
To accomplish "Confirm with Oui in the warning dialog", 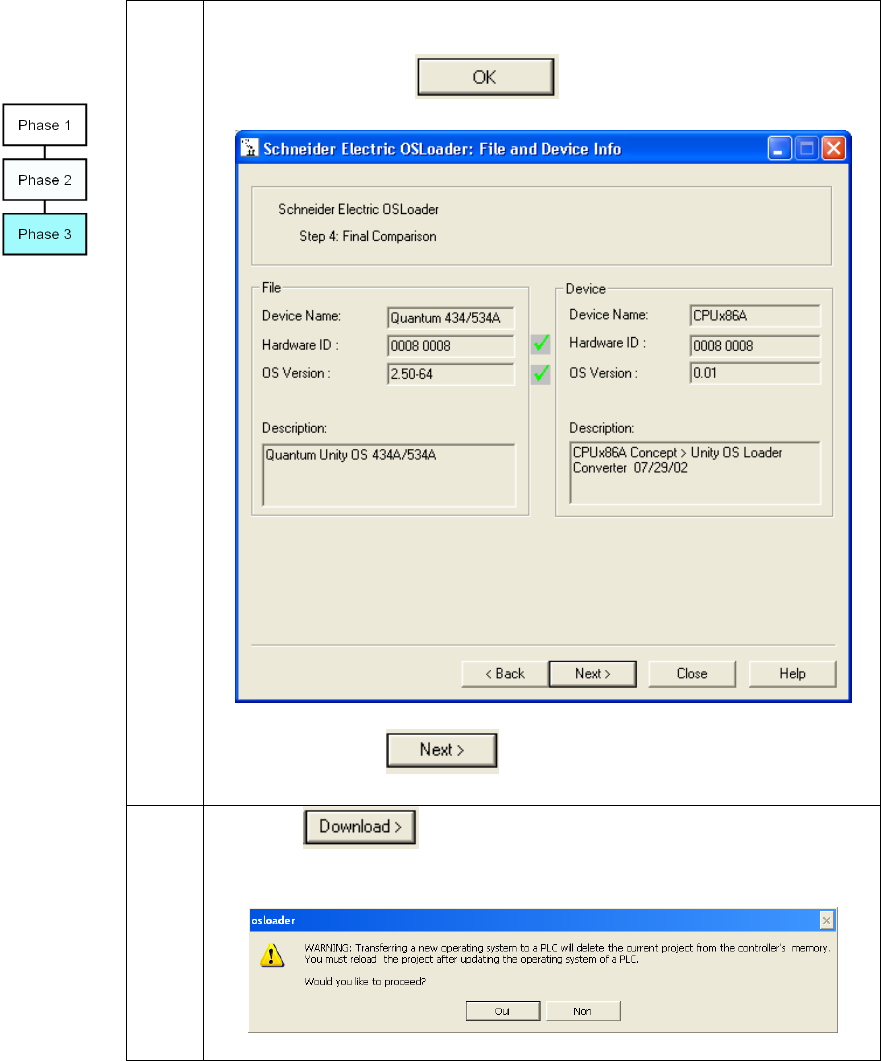I will click(503, 1011).
